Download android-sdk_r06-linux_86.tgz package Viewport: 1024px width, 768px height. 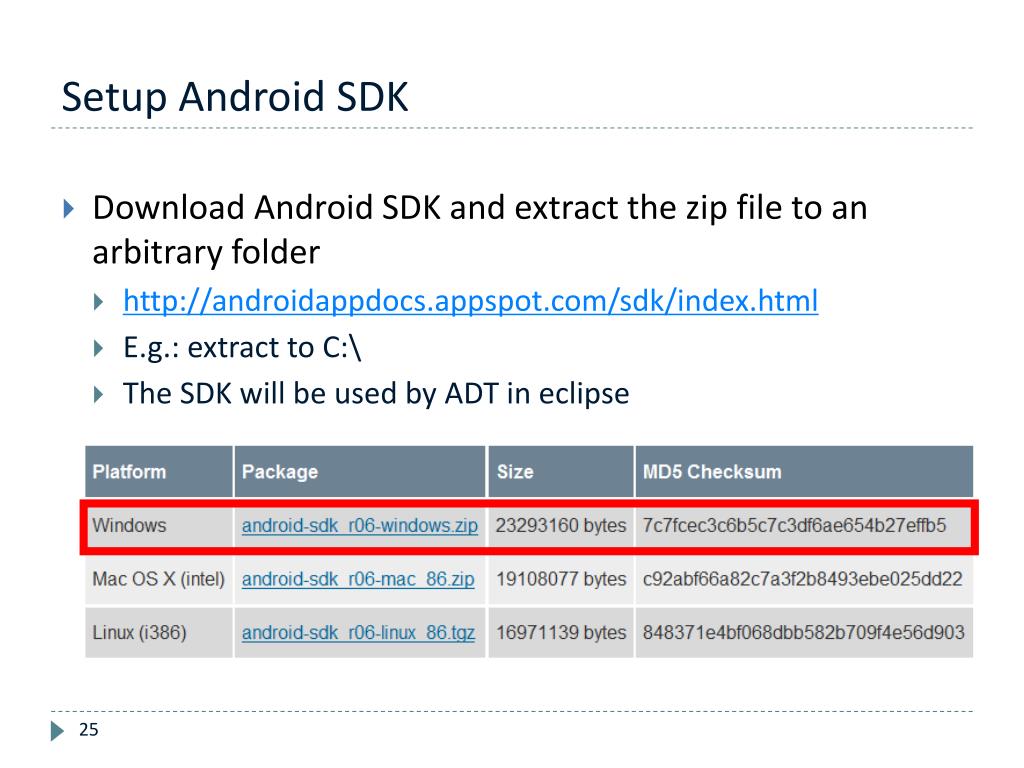tap(358, 633)
